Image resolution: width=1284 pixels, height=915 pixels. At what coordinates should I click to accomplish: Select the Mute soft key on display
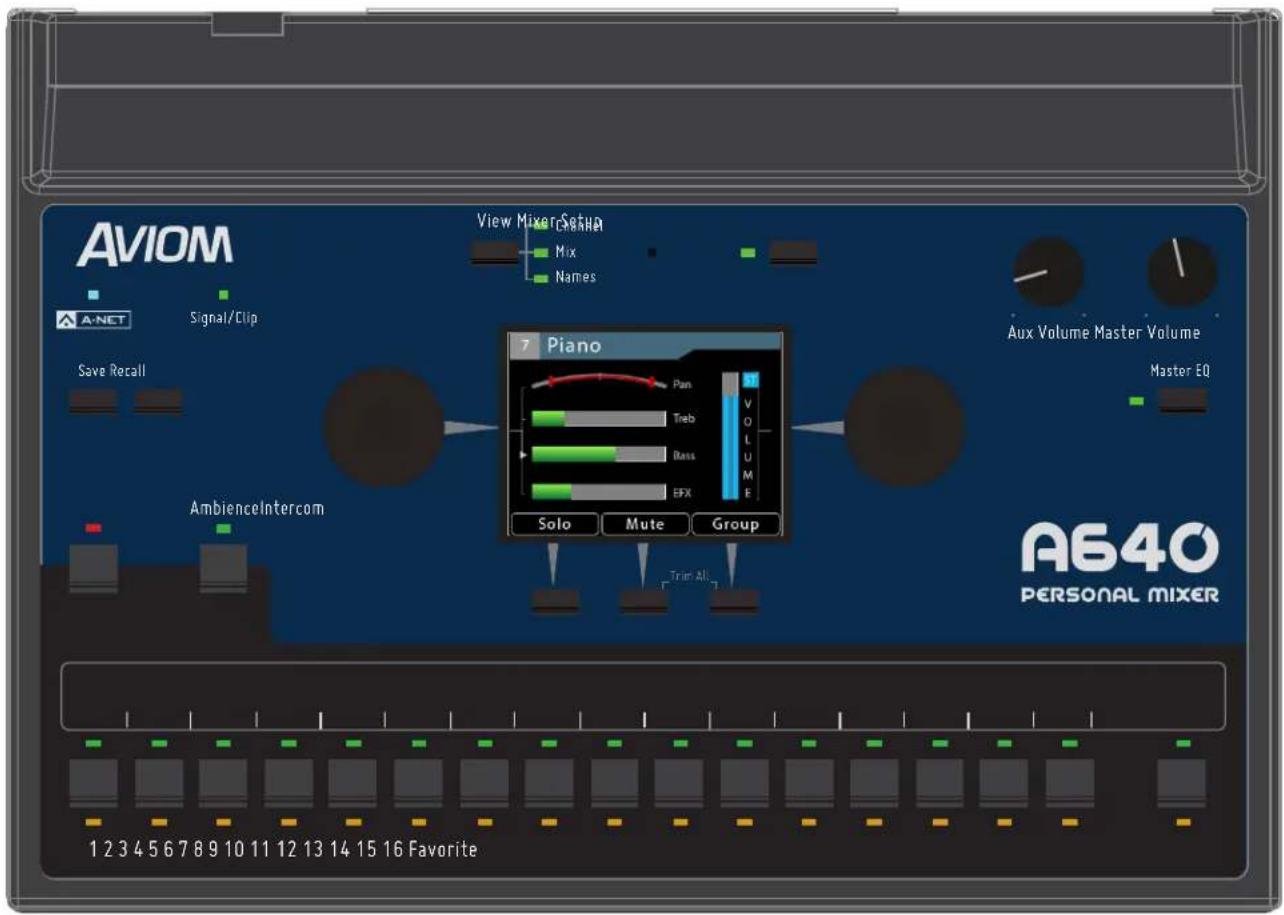pyautogui.click(x=645, y=524)
